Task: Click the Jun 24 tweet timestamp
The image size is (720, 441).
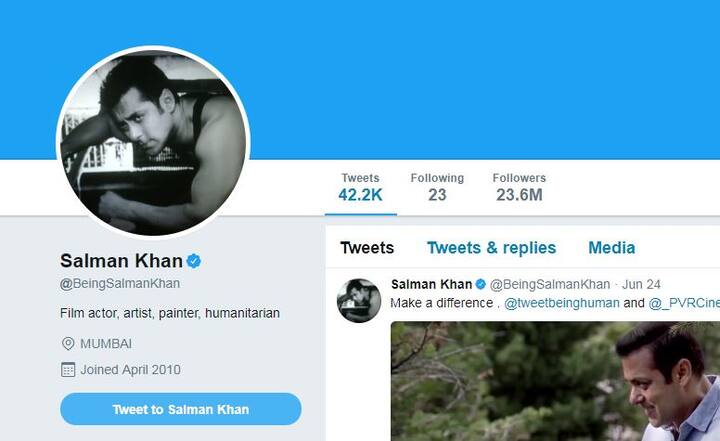Action: 641,284
